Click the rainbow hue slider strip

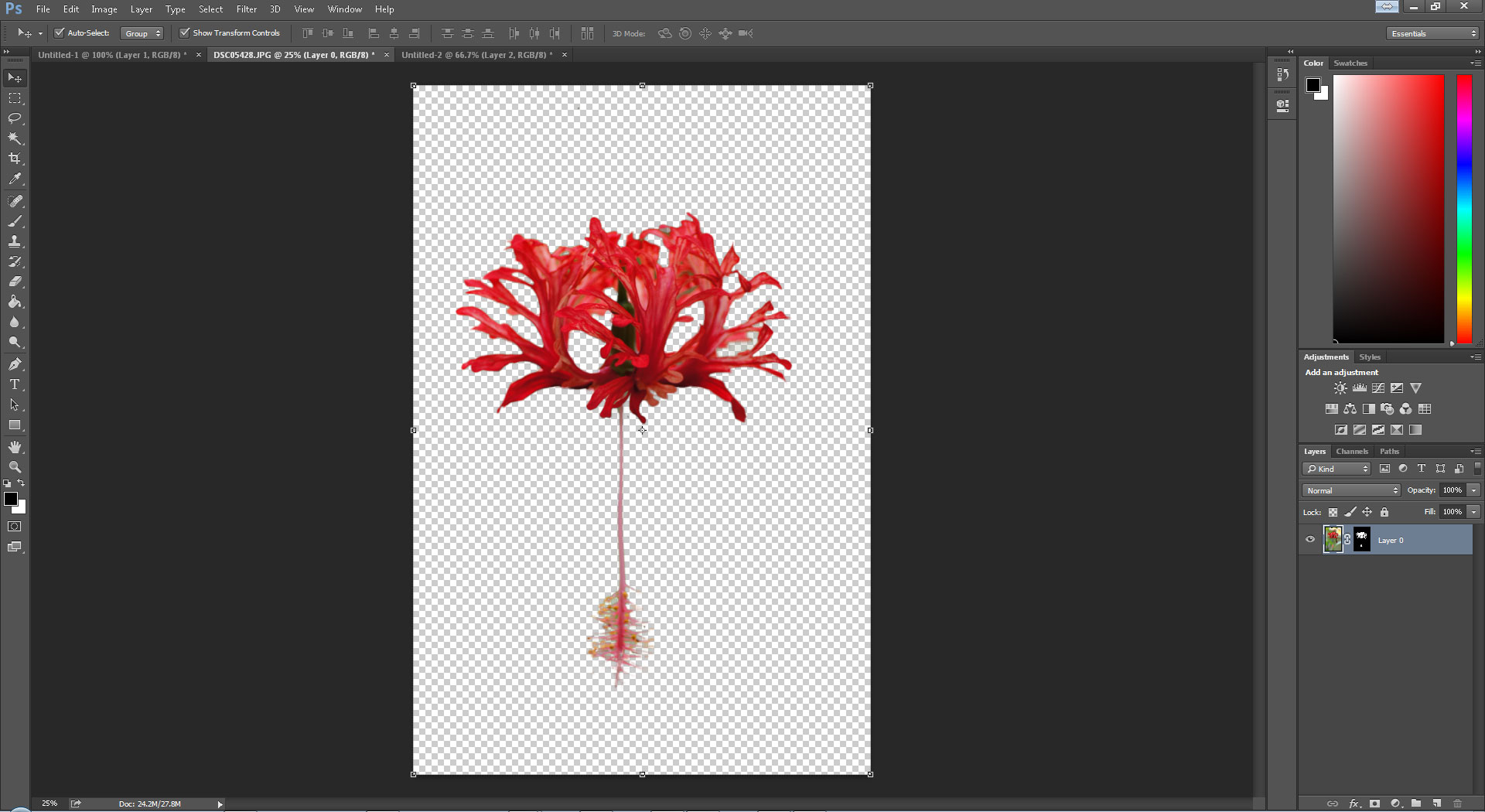point(1464,209)
